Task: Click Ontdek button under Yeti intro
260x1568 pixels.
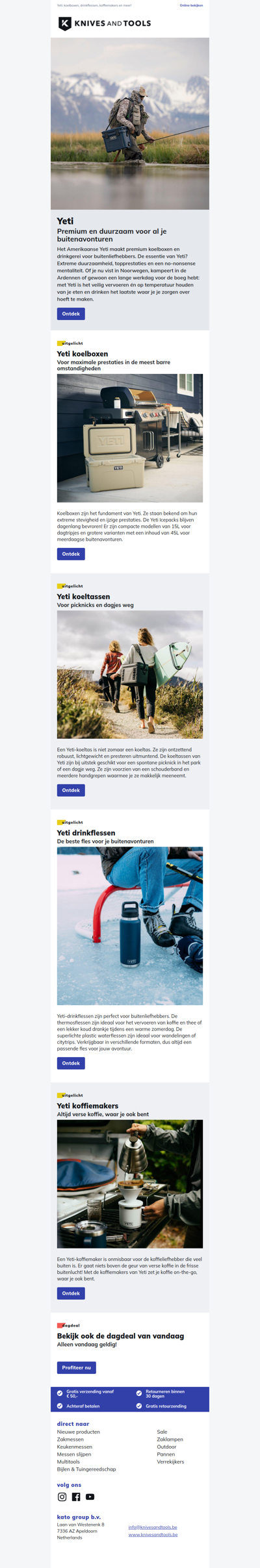Action: (71, 314)
